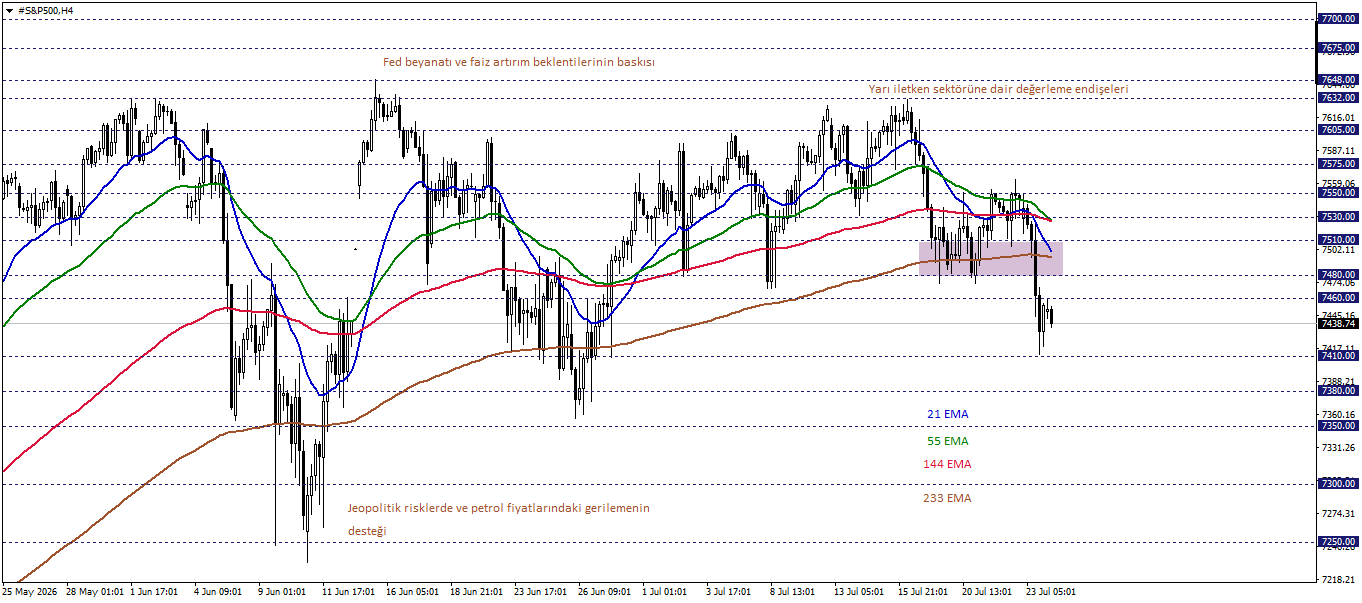1362x603 pixels.
Task: Click the 23 Jun 17:01 time label
Action: (x=540, y=592)
